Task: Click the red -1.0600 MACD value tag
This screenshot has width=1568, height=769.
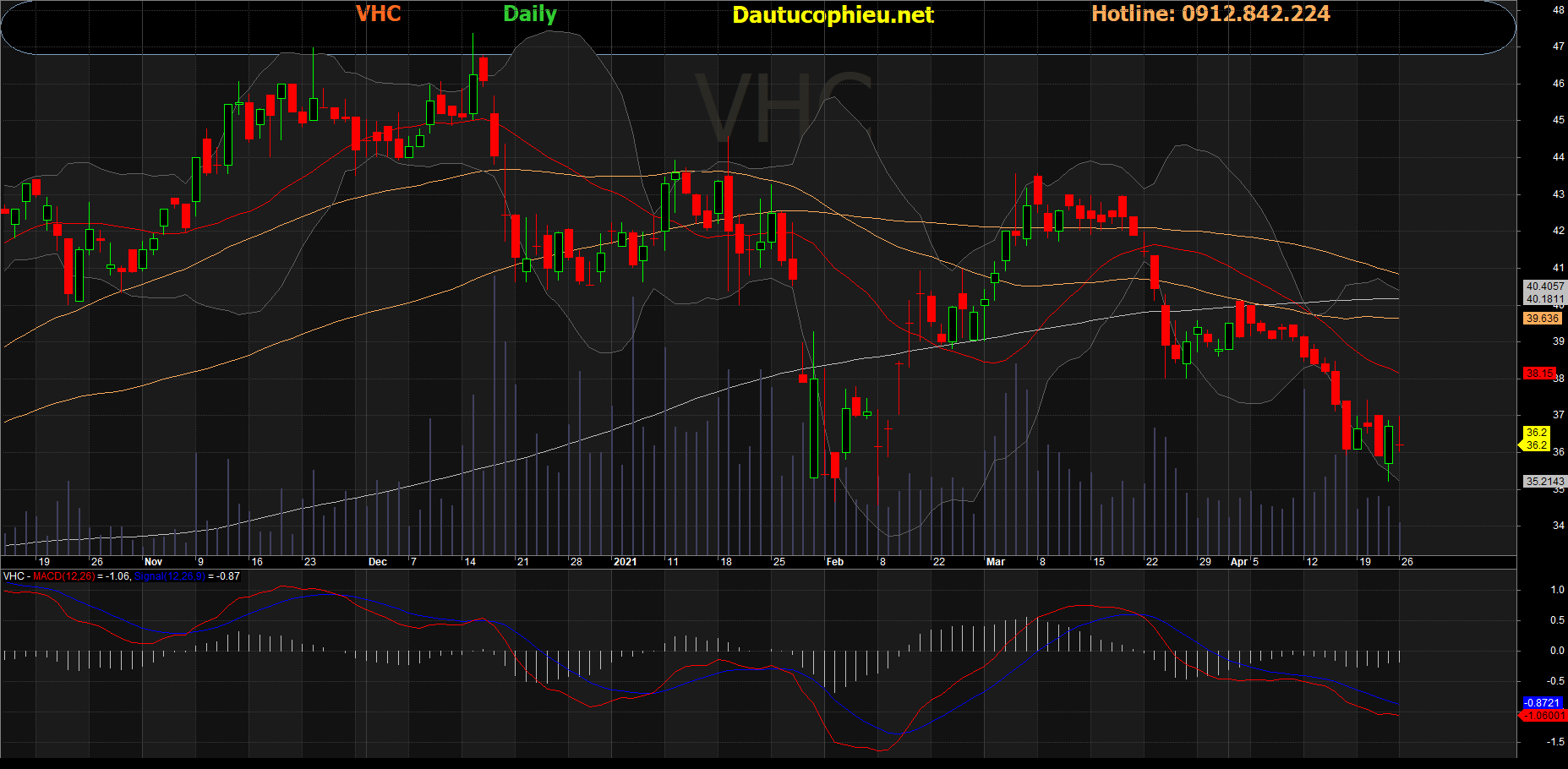Action: tap(1543, 715)
